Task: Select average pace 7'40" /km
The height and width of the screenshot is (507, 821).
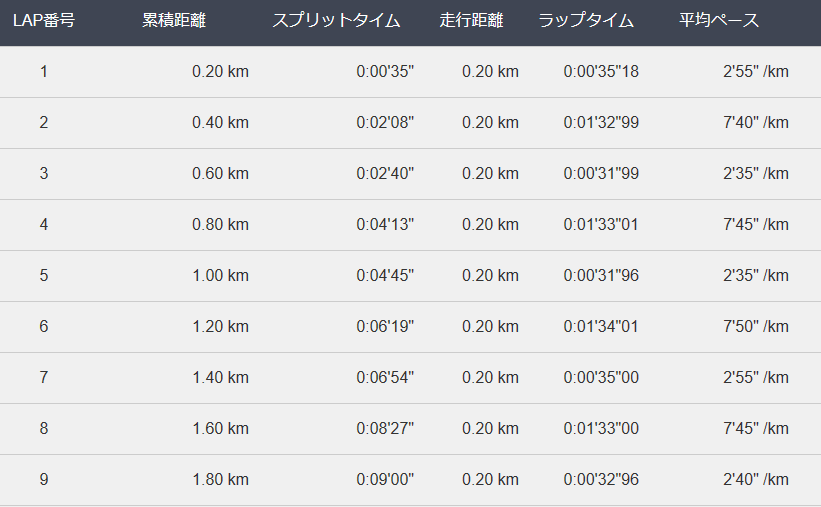Action: coord(756,123)
